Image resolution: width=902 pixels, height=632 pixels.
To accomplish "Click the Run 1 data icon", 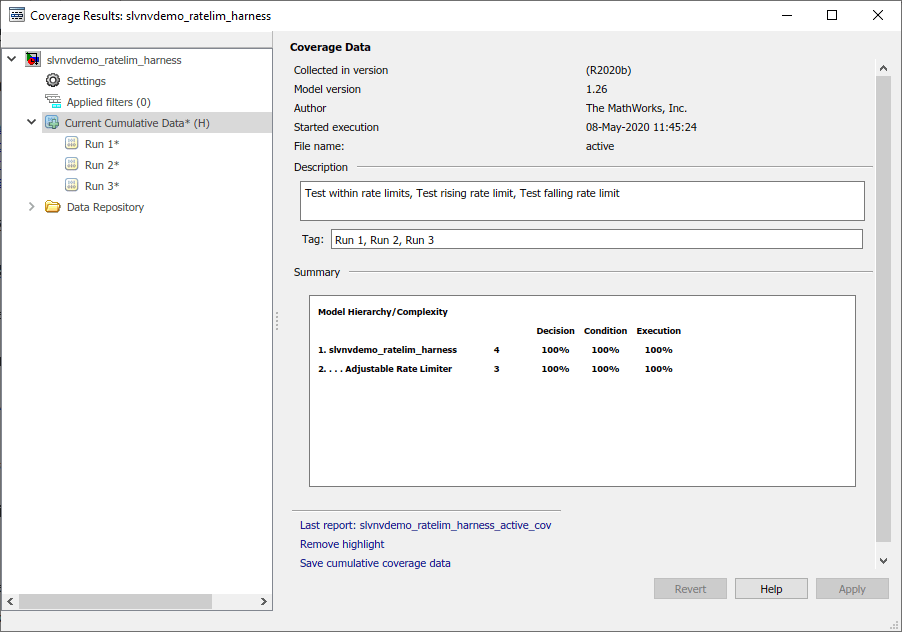I will [72, 144].
